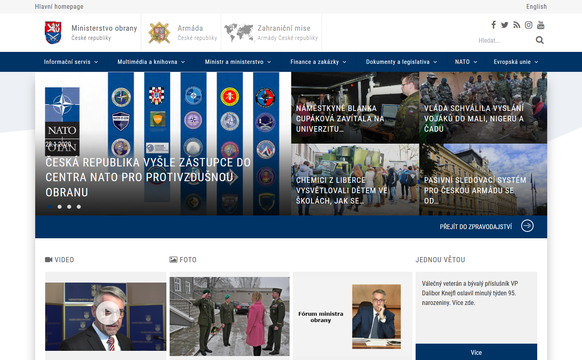
Task: Switch language to English
Action: pos(536,7)
